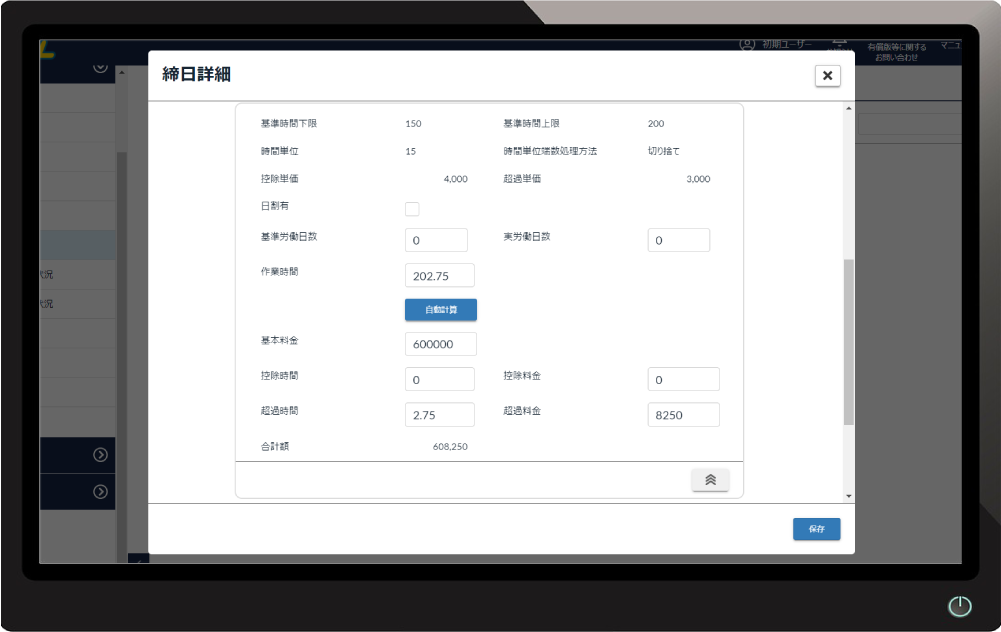This screenshot has height=632, width=1001.
Task: Click the power icon on the monitor frame
Action: [959, 606]
